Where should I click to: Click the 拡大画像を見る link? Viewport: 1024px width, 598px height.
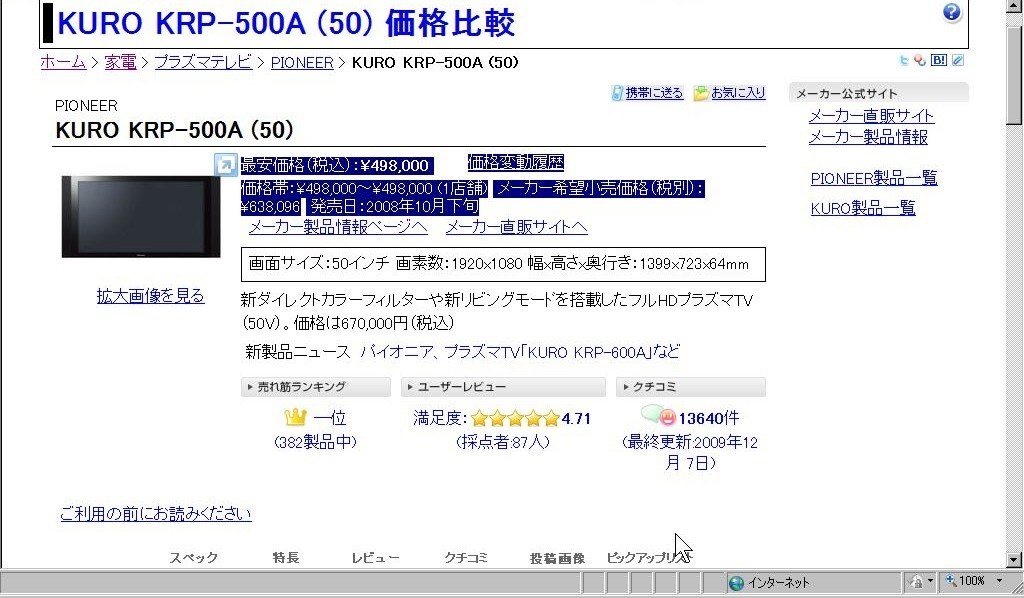click(x=150, y=296)
